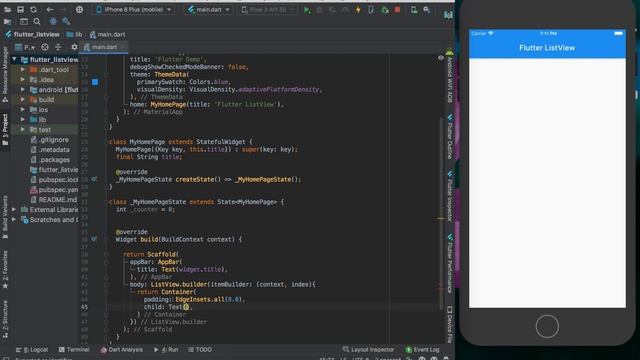Open the Event Log button
640x360 pixels.
click(x=422, y=350)
